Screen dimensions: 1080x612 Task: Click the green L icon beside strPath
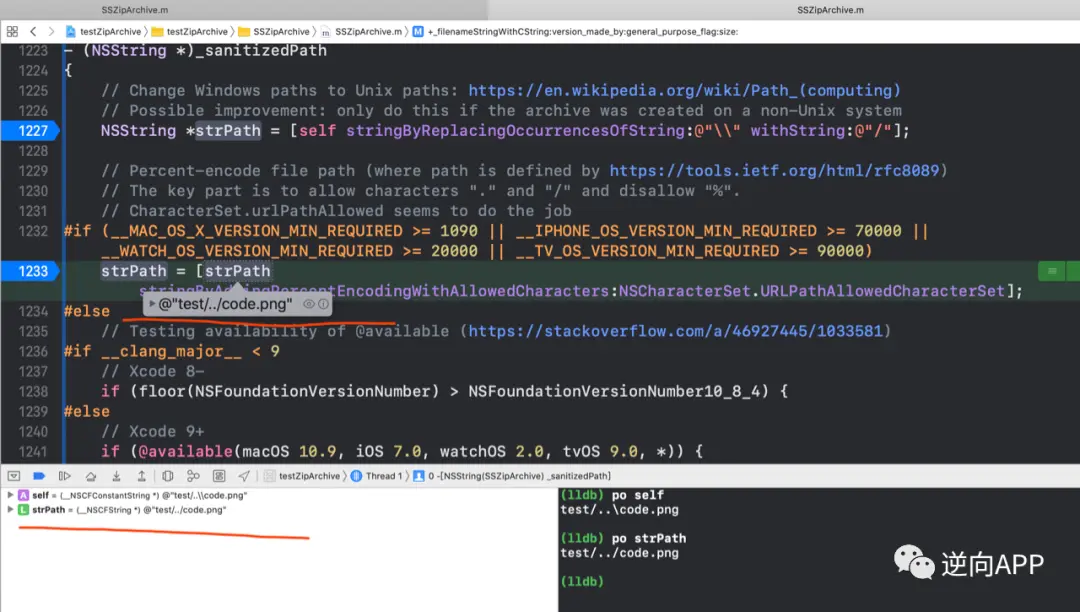(23, 509)
